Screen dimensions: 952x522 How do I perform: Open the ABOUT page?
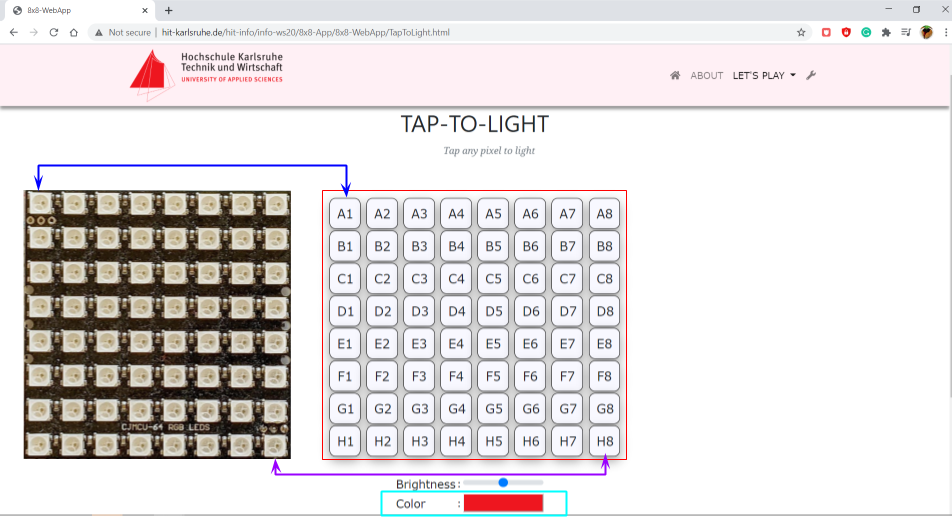click(706, 75)
